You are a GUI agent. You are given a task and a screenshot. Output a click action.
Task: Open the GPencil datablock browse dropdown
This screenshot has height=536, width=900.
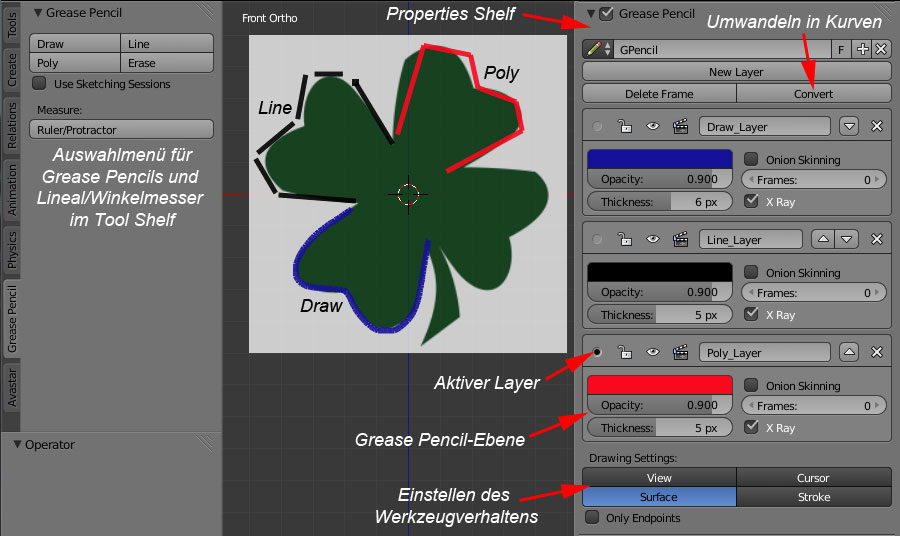point(599,49)
